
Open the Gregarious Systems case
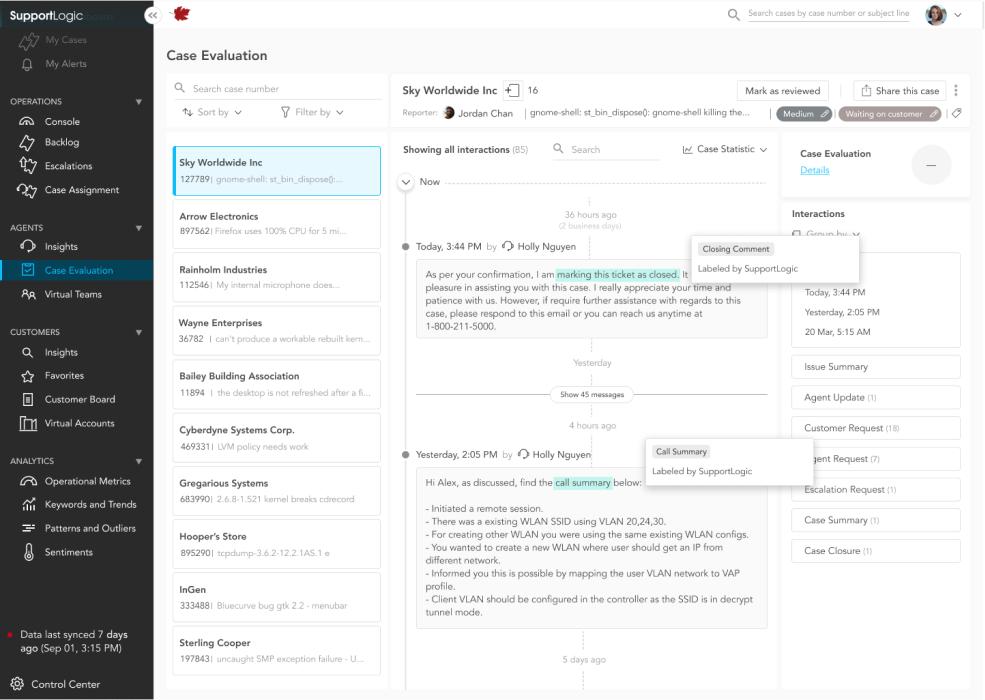276,491
